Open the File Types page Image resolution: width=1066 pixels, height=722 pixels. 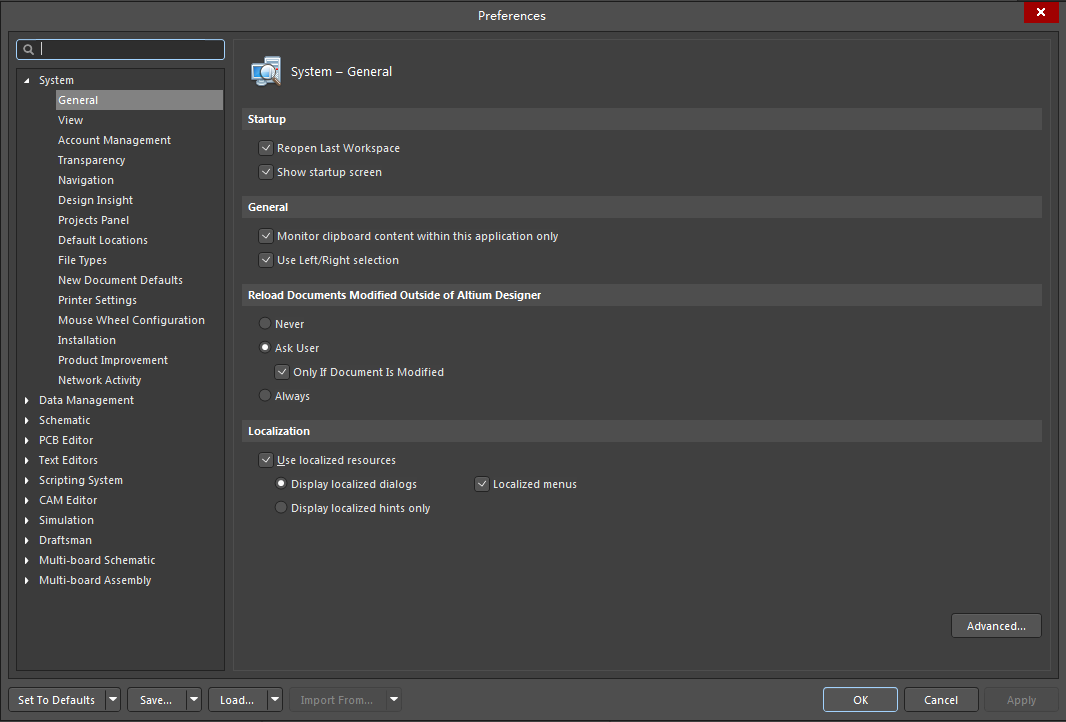(82, 260)
